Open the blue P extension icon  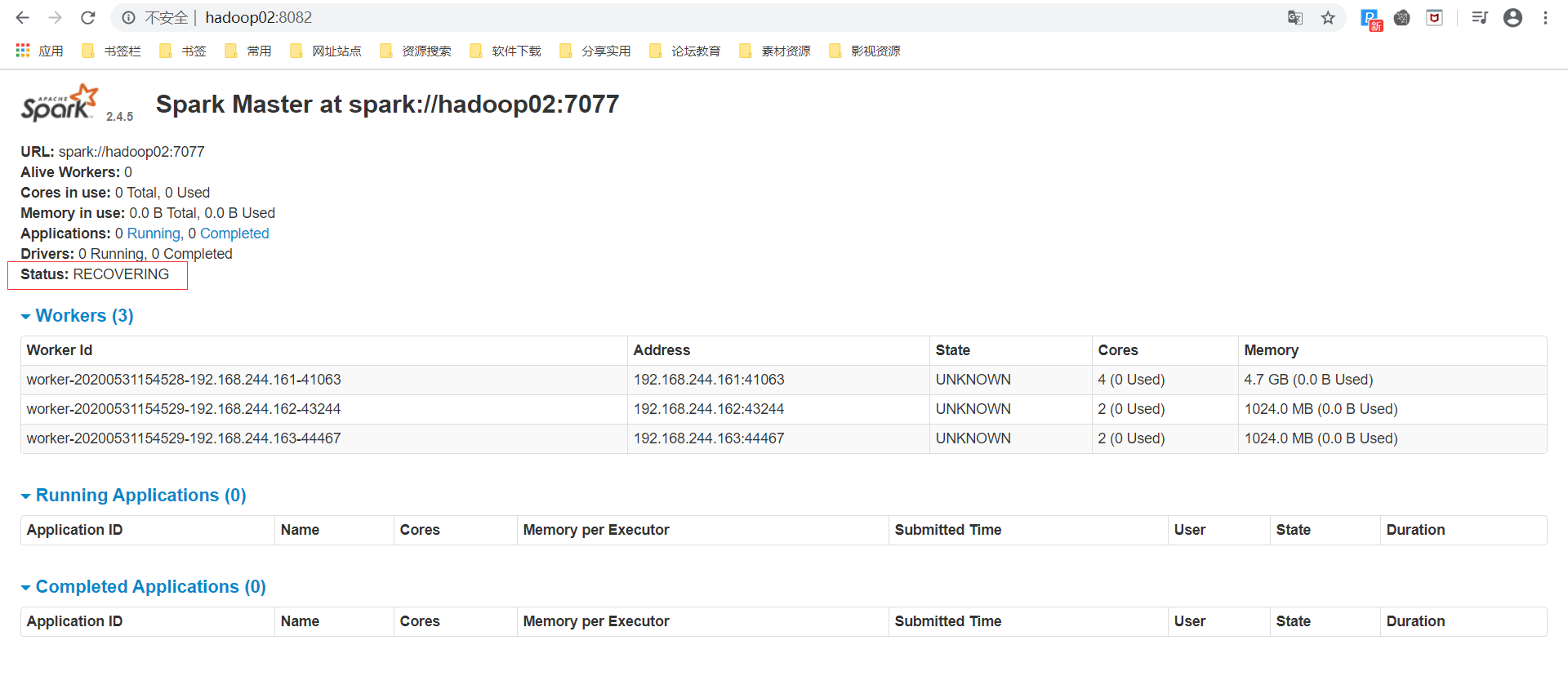click(1370, 18)
